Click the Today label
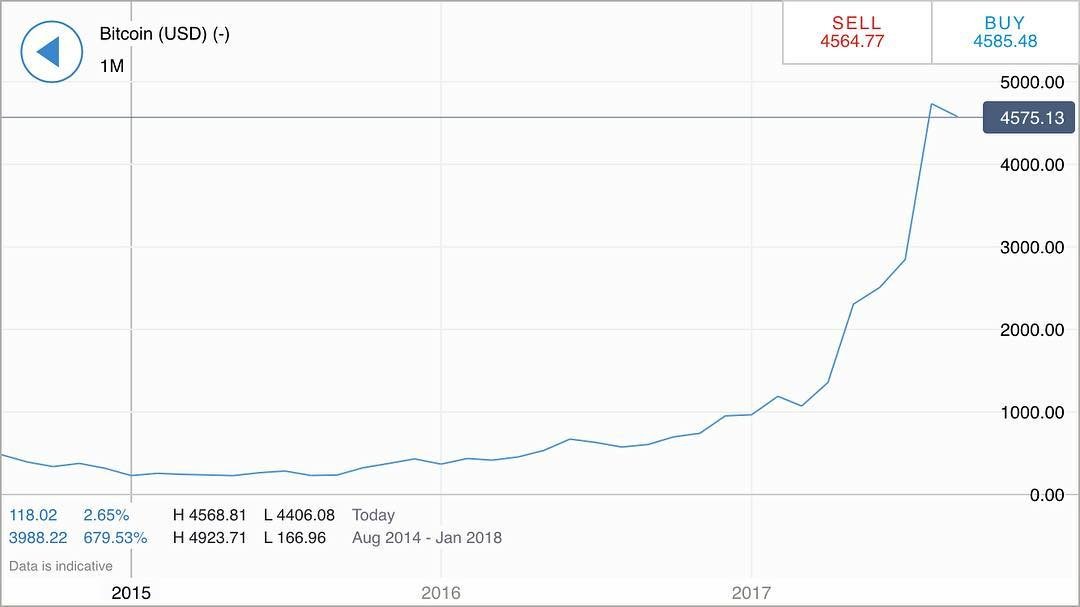This screenshot has height=607, width=1080. coord(373,515)
